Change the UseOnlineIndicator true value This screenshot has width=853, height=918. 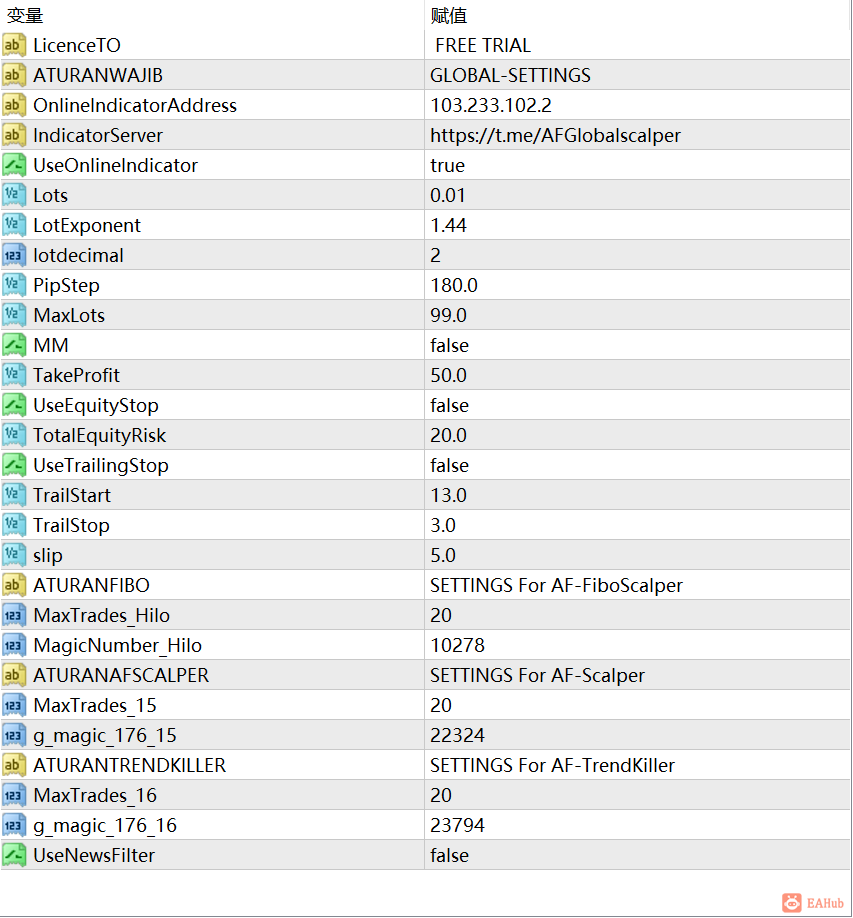pyautogui.click(x=637, y=165)
